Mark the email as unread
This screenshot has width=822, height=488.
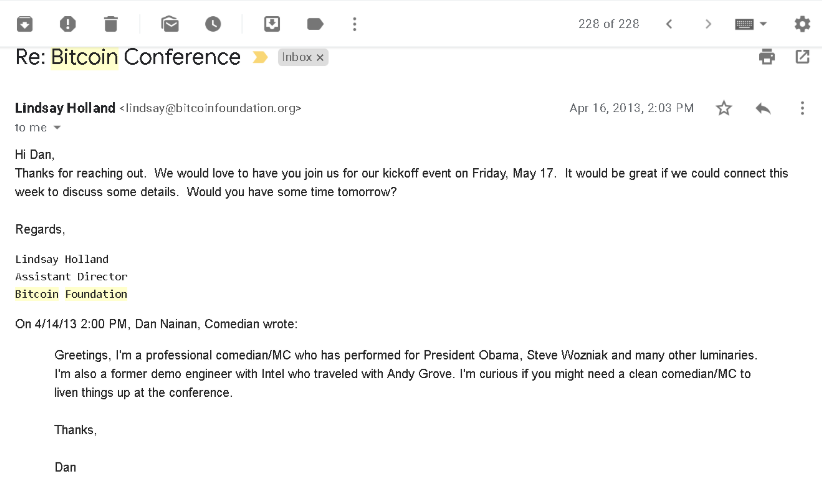170,24
